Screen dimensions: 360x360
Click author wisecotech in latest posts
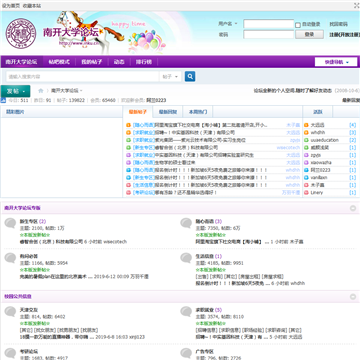click(x=288, y=148)
